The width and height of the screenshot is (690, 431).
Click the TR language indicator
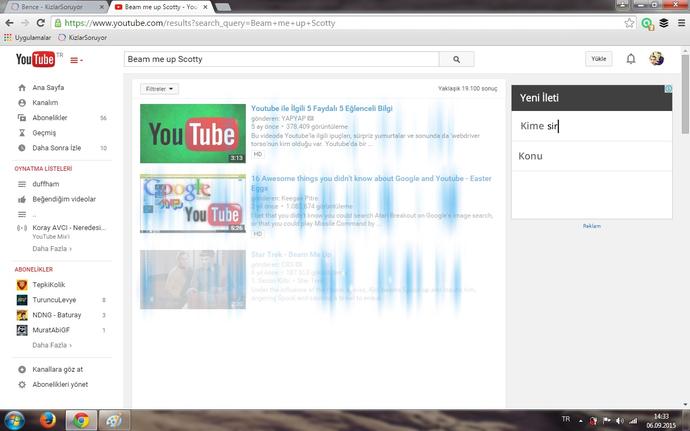pos(565,419)
